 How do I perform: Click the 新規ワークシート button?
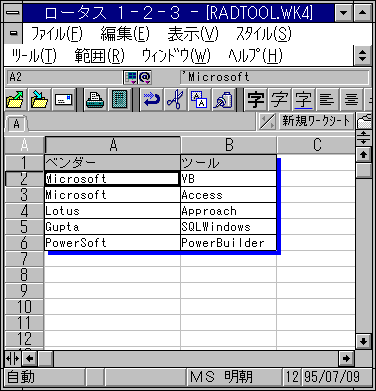point(316,121)
